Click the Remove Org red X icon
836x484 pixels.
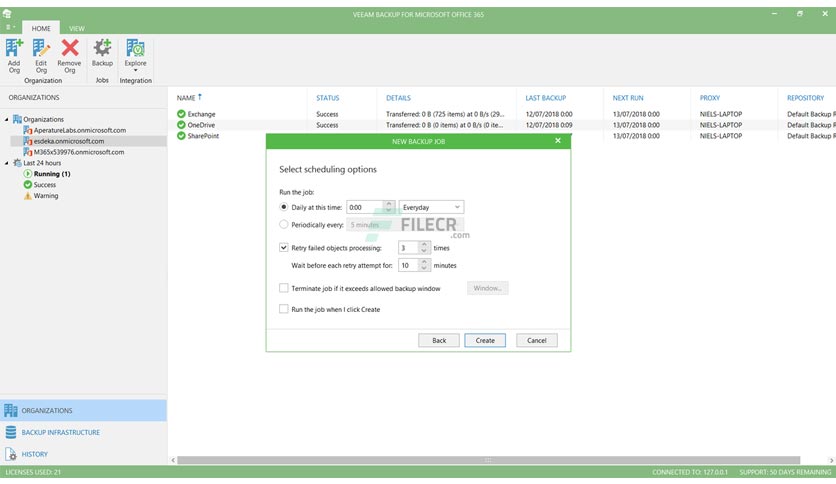[69, 49]
